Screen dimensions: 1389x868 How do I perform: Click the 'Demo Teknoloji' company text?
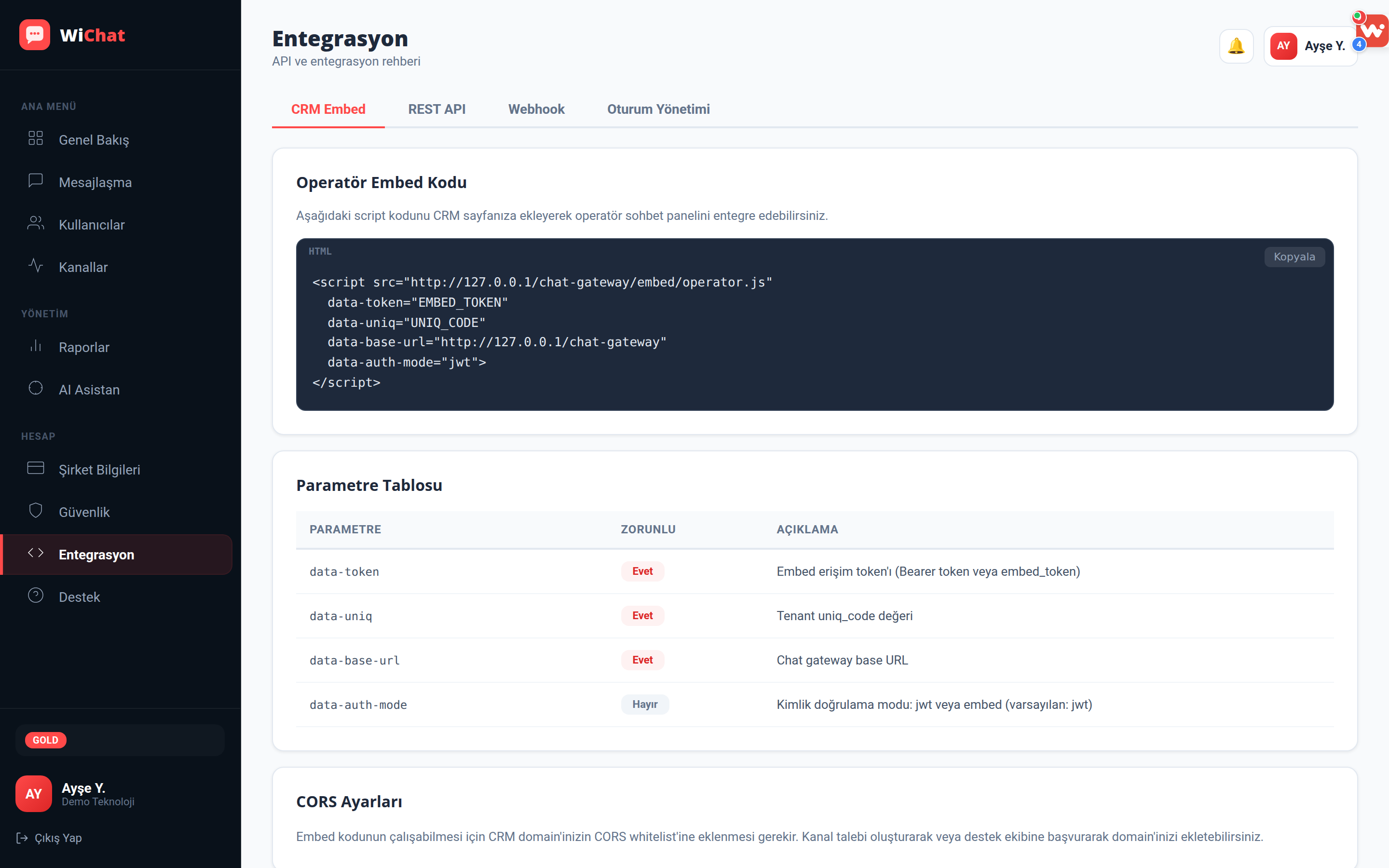[98, 802]
